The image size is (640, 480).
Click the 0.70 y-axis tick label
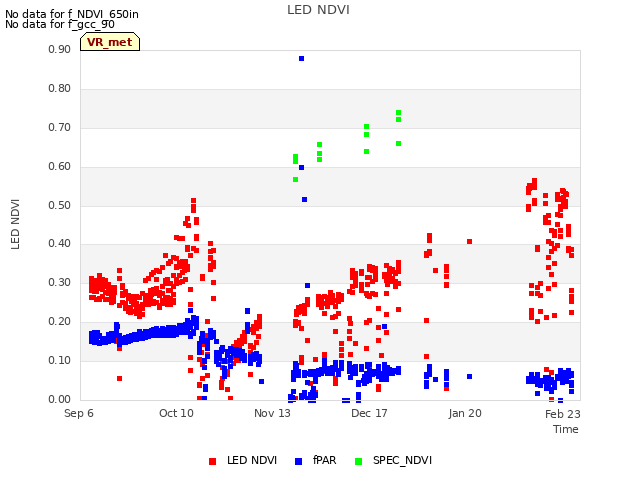point(59,127)
